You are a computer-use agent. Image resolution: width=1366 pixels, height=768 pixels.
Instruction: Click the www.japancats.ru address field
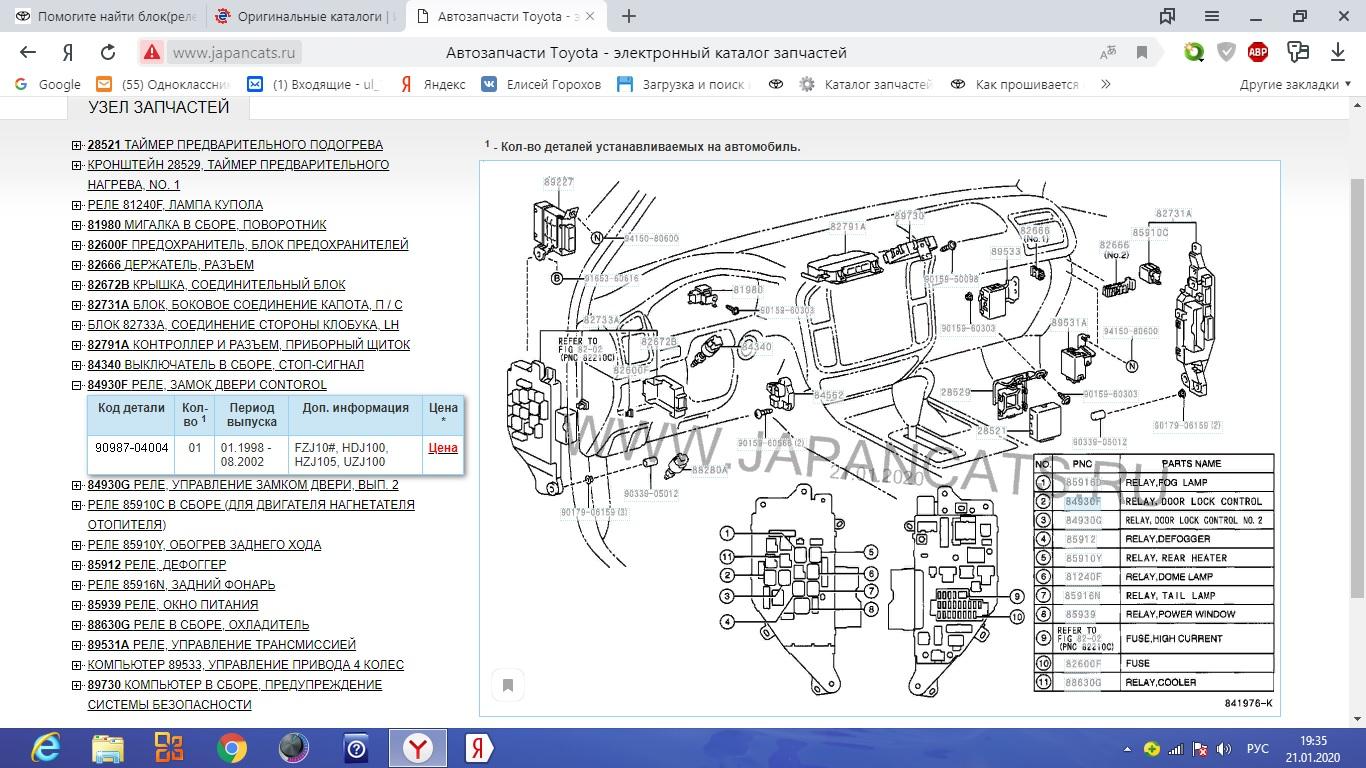point(234,52)
